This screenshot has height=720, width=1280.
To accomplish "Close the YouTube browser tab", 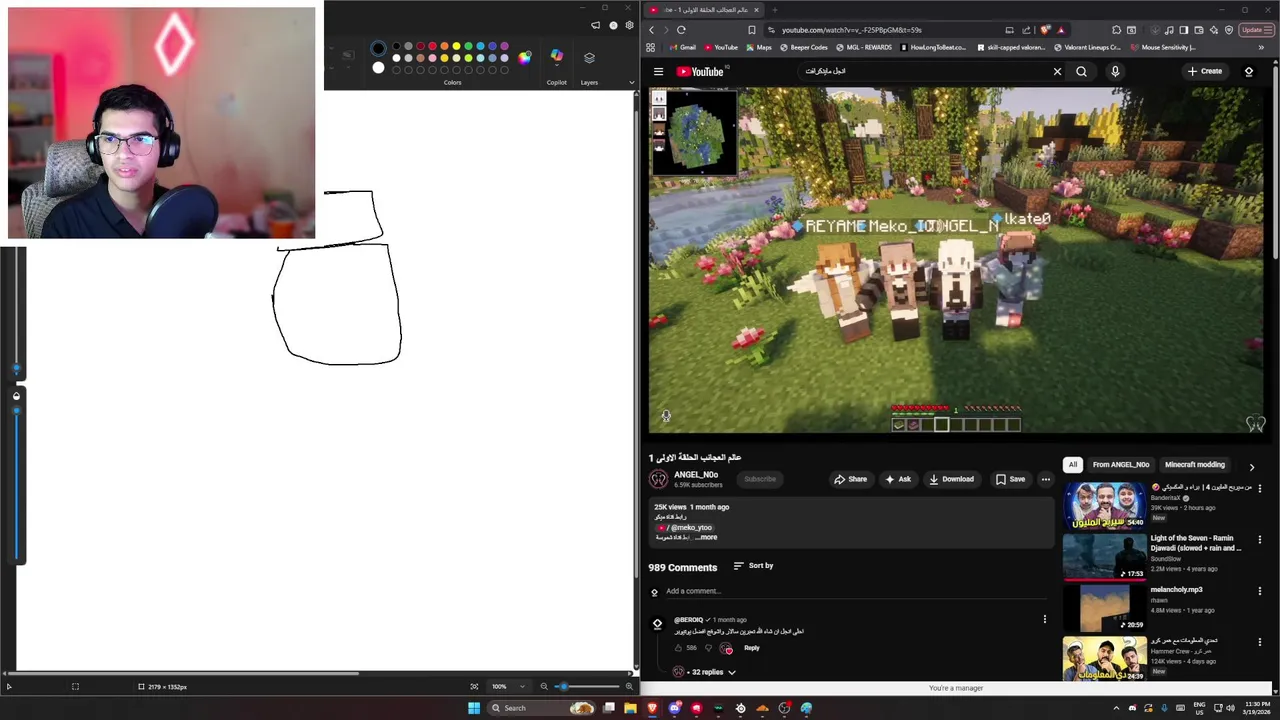I will [757, 10].
